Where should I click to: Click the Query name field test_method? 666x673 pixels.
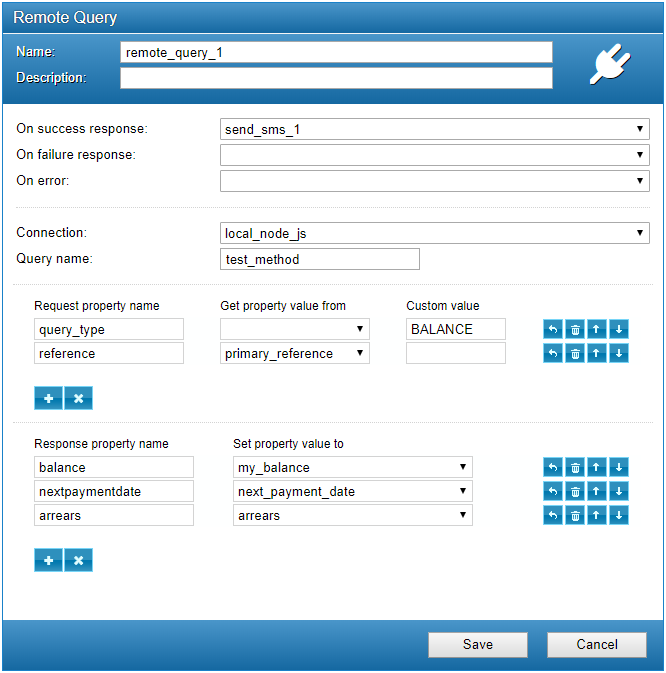(320, 259)
